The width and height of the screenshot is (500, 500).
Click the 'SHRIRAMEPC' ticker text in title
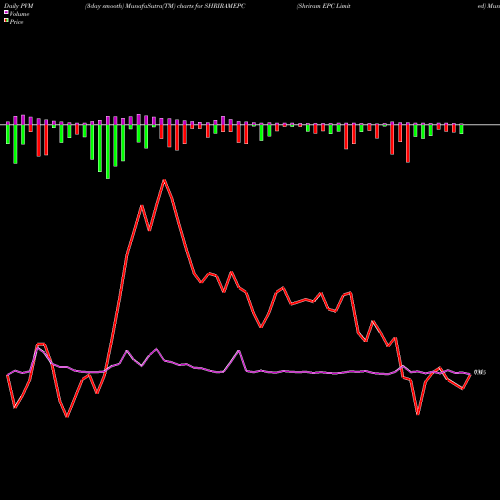225,6
